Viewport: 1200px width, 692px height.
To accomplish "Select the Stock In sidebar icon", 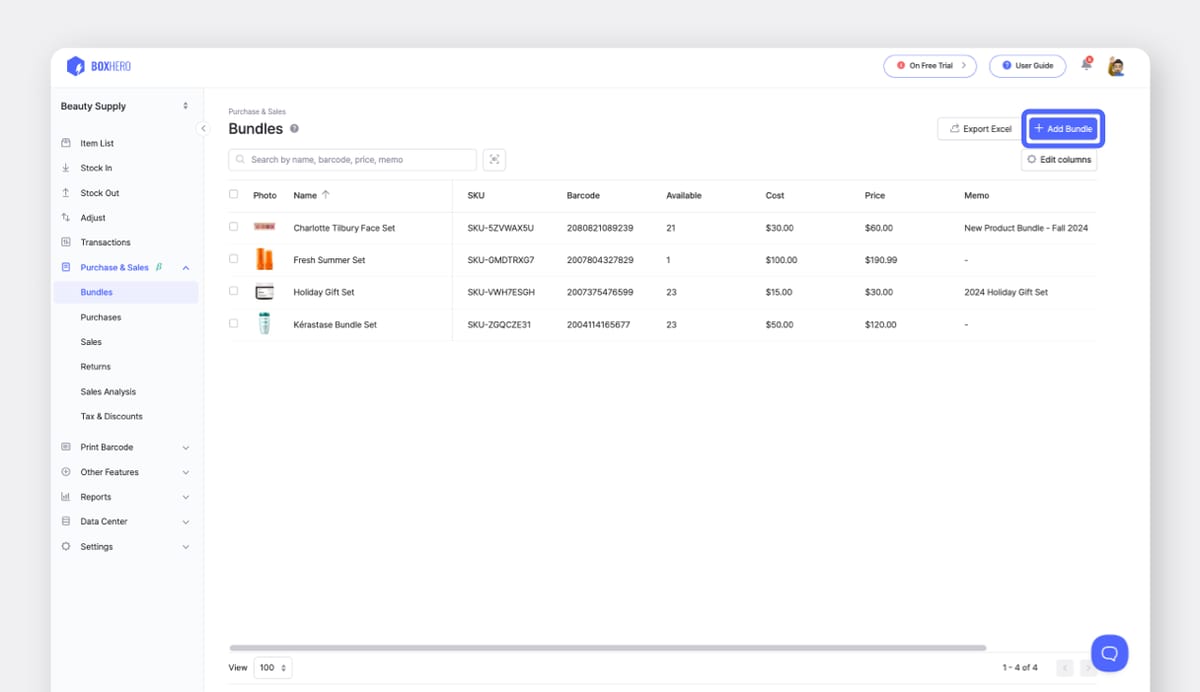I will coord(68,168).
